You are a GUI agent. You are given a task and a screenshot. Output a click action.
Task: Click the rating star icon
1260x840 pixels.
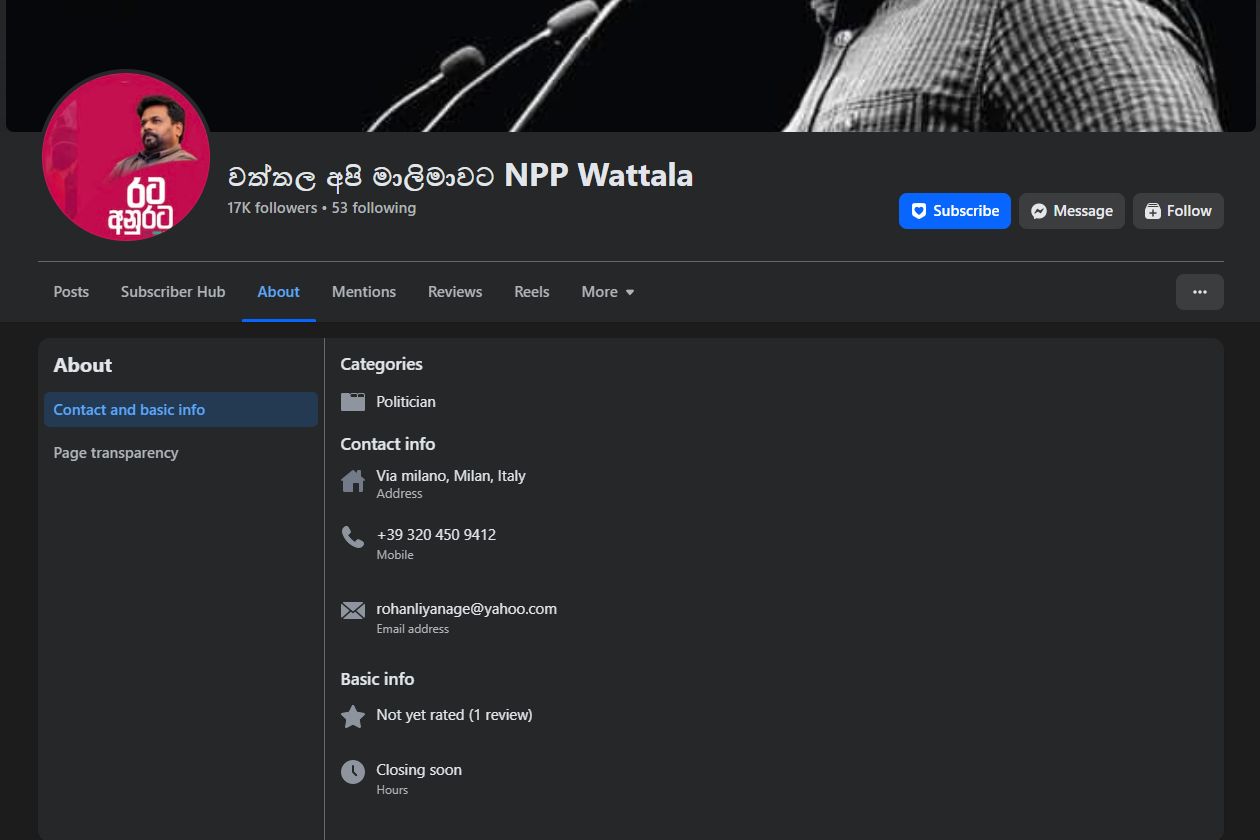tap(353, 716)
